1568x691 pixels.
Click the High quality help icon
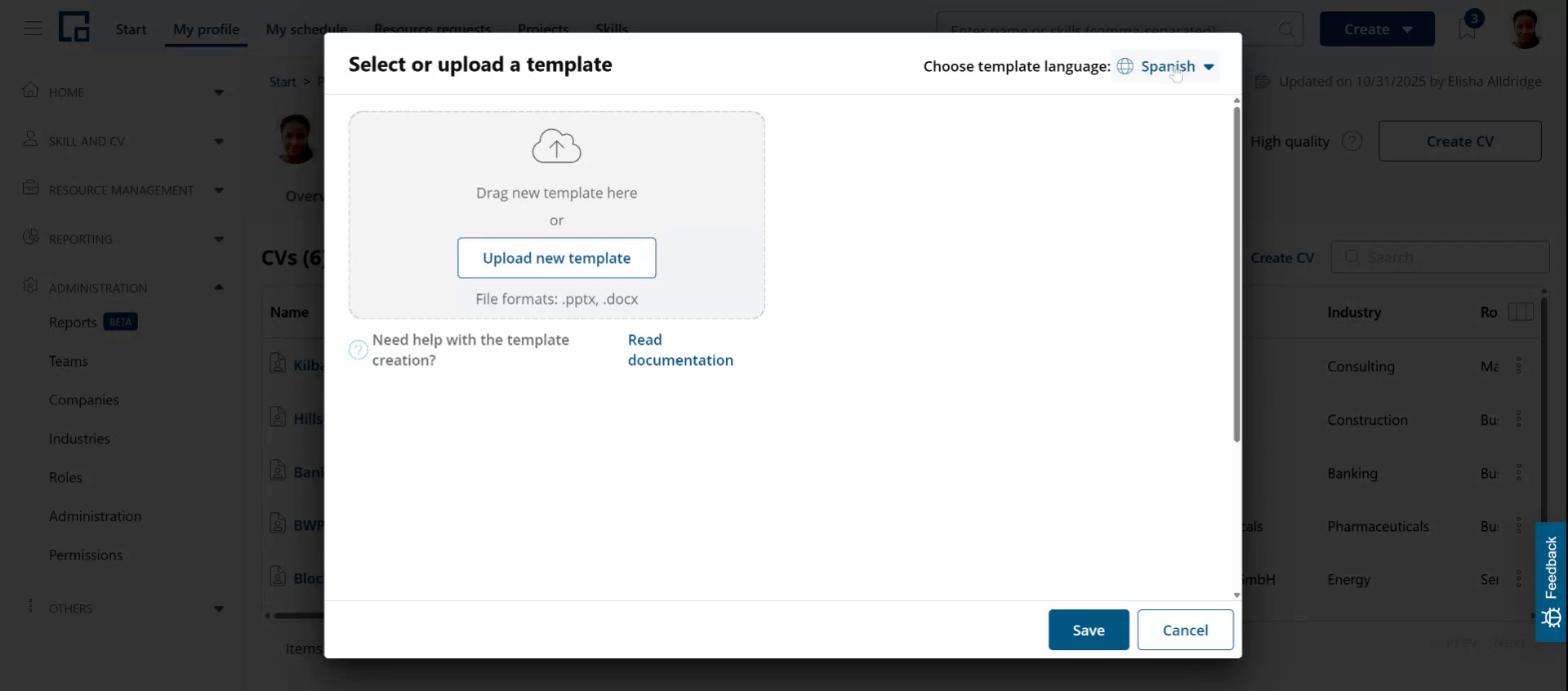[1352, 141]
